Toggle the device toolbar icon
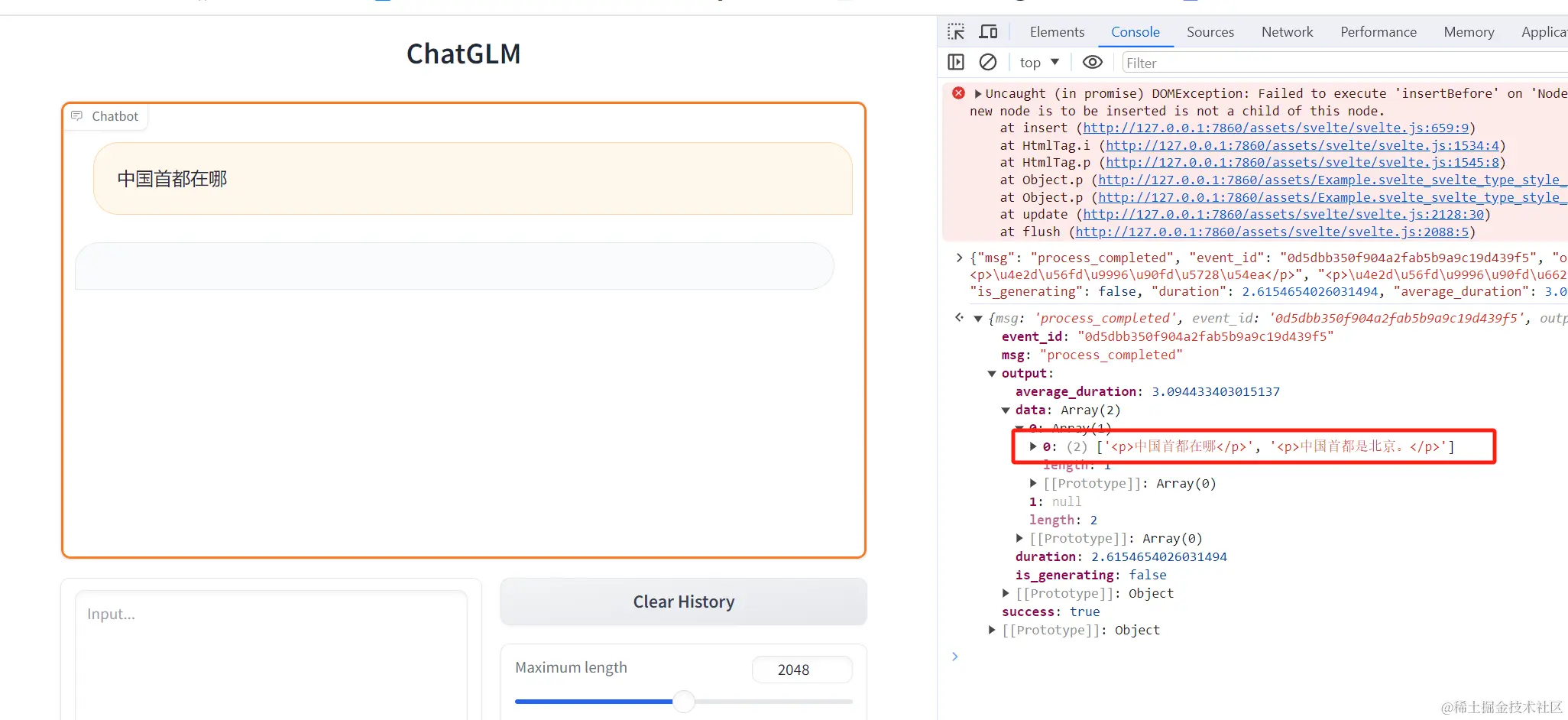Screen dimensions: 1568x720 click(x=988, y=31)
